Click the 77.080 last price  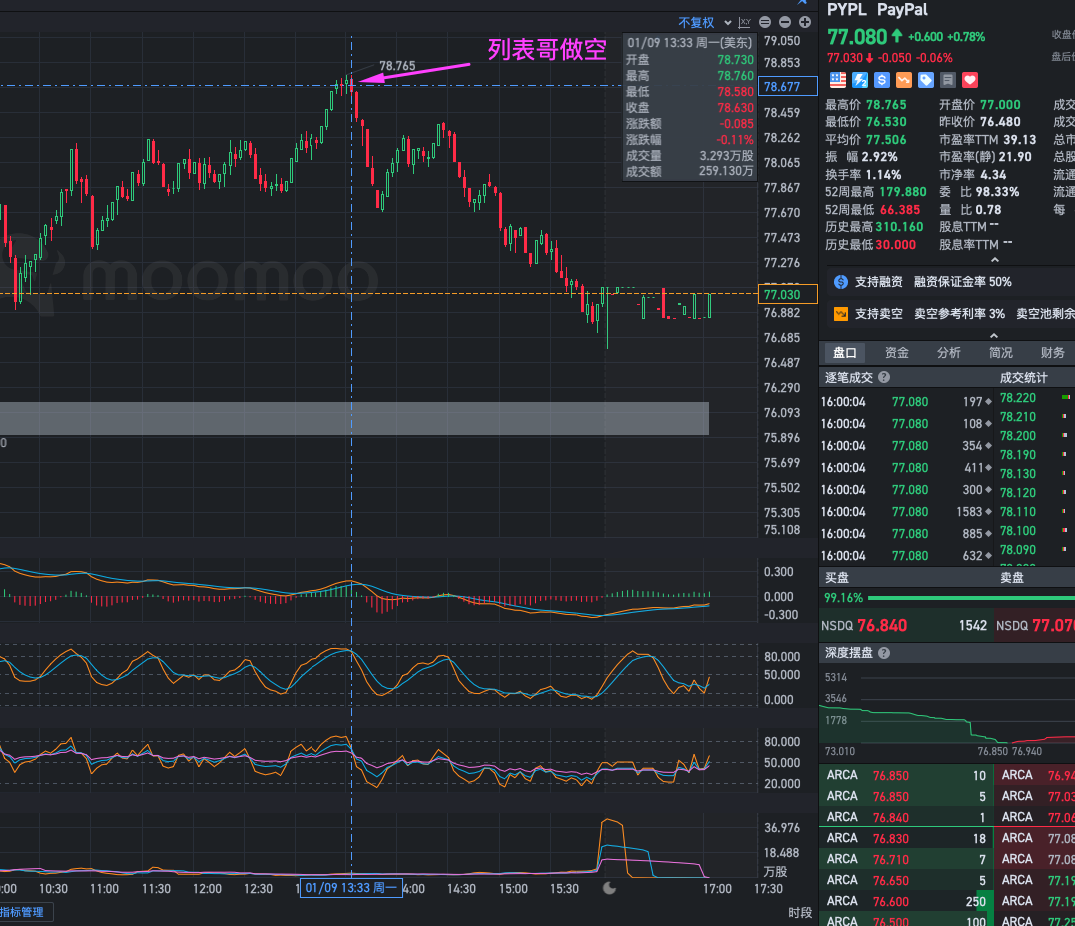pos(857,36)
